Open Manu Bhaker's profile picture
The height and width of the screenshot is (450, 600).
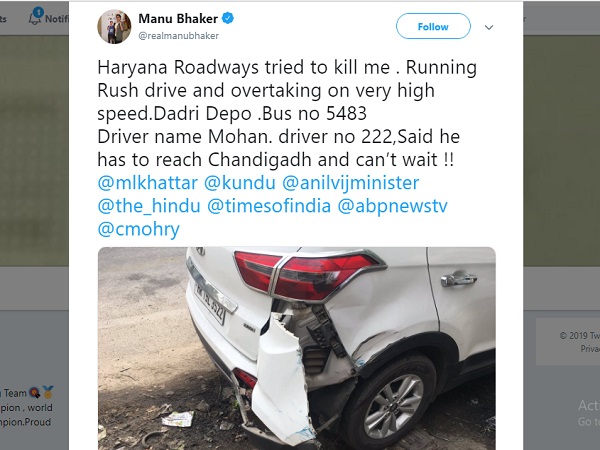114,27
